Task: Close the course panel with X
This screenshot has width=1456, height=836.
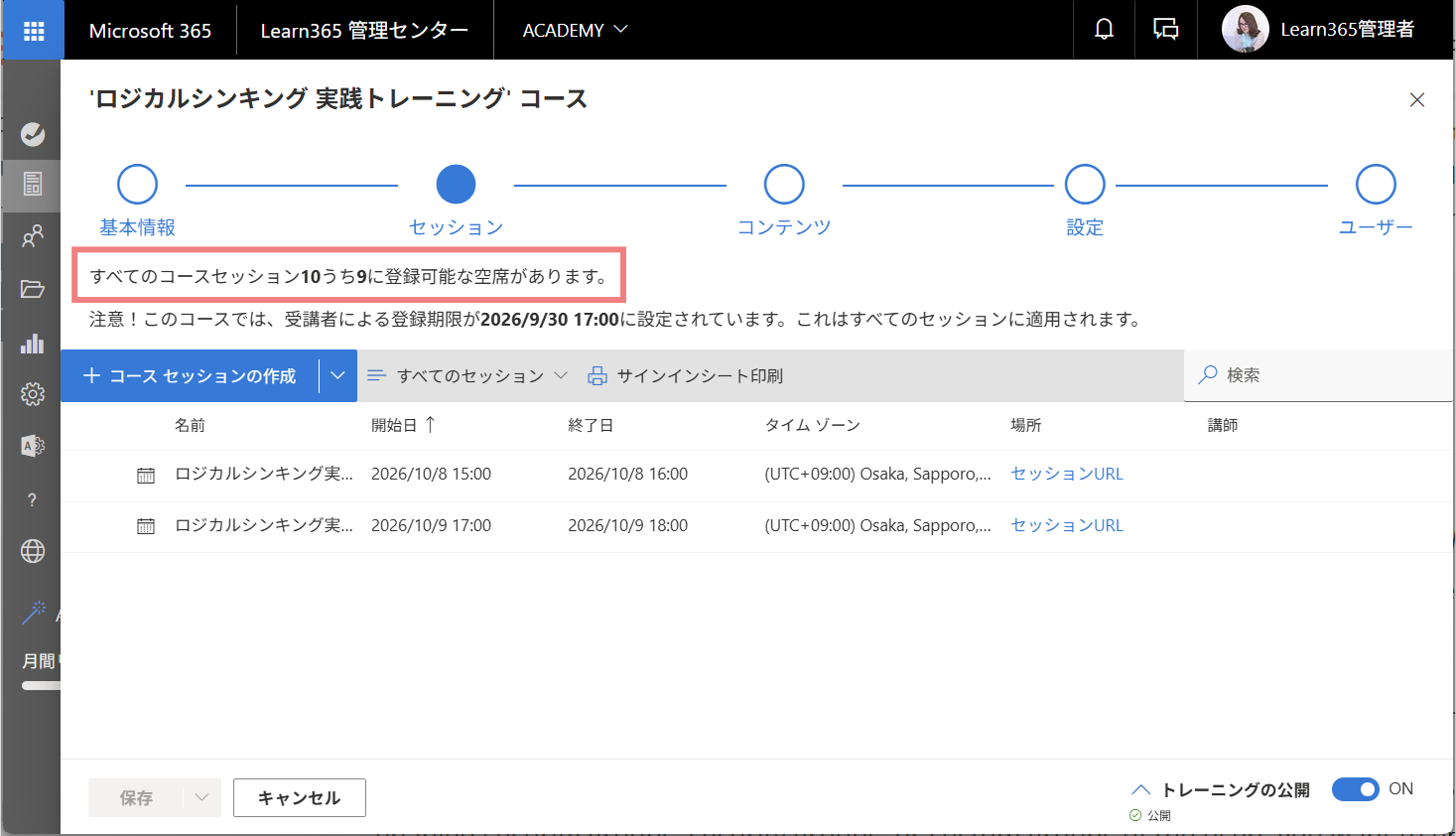Action: pyautogui.click(x=1417, y=99)
